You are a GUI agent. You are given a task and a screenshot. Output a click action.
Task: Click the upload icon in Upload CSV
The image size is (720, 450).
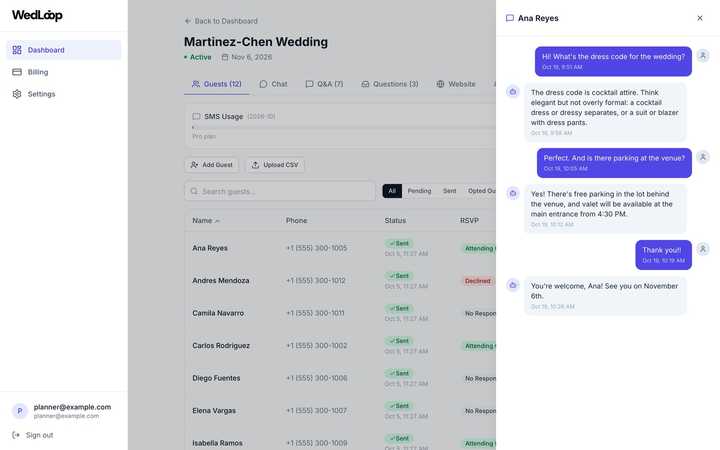(255, 165)
